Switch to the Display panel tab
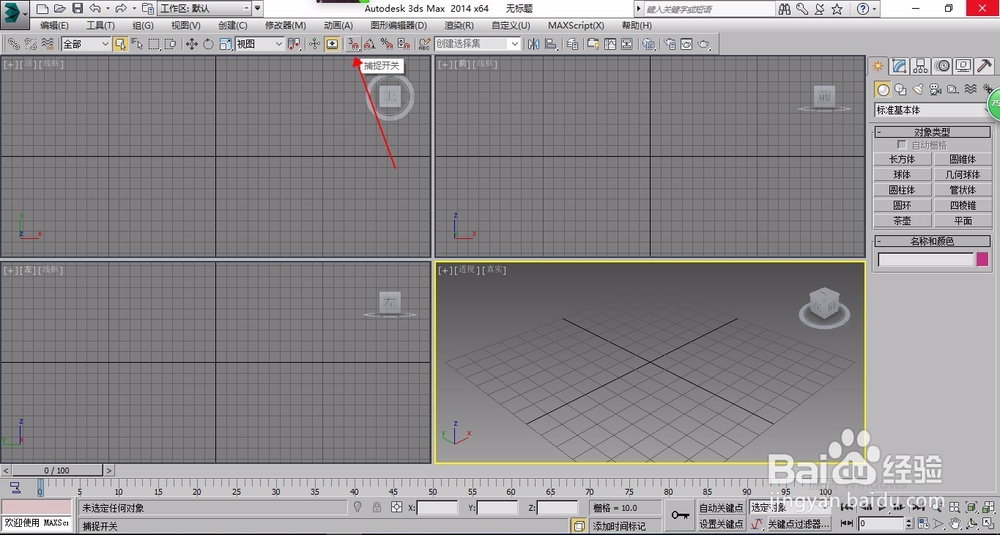The height and width of the screenshot is (535, 1000). pos(963,66)
